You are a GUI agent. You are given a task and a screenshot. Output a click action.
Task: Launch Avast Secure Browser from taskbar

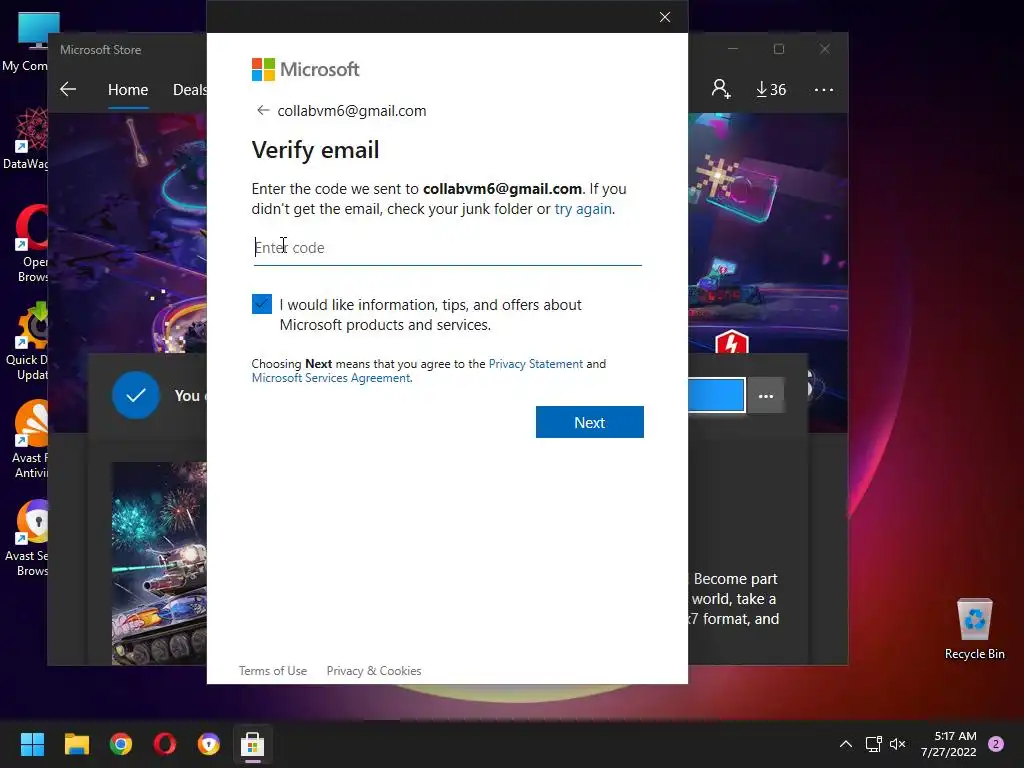[x=209, y=744]
